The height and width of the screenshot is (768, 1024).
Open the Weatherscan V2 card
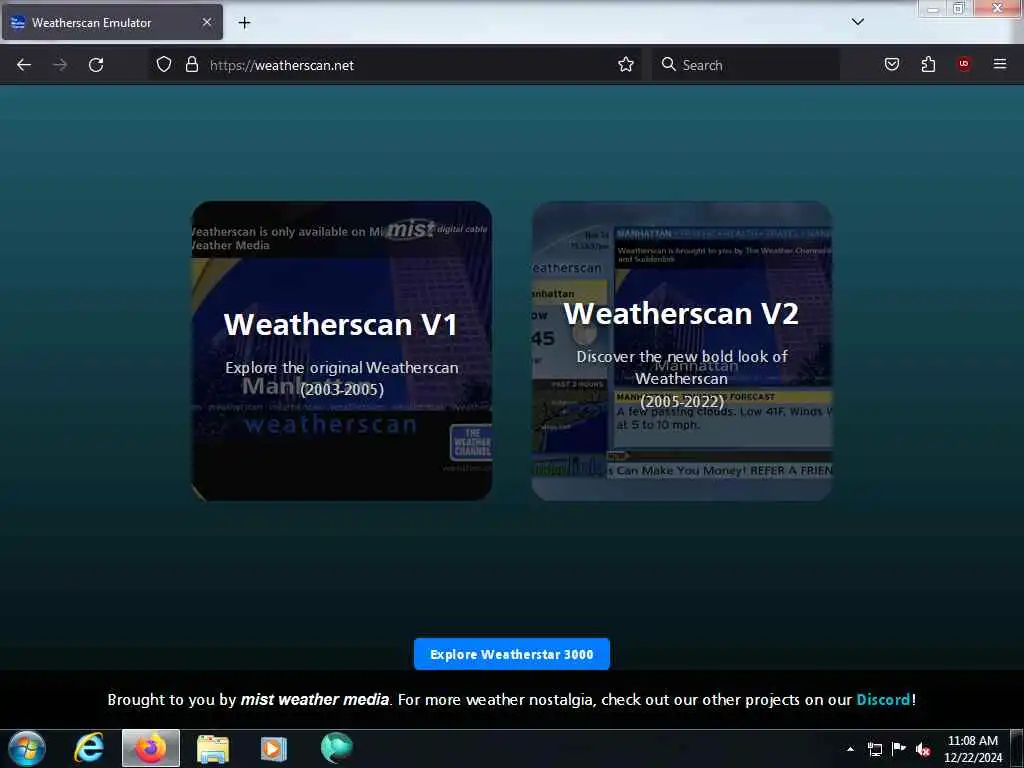682,351
